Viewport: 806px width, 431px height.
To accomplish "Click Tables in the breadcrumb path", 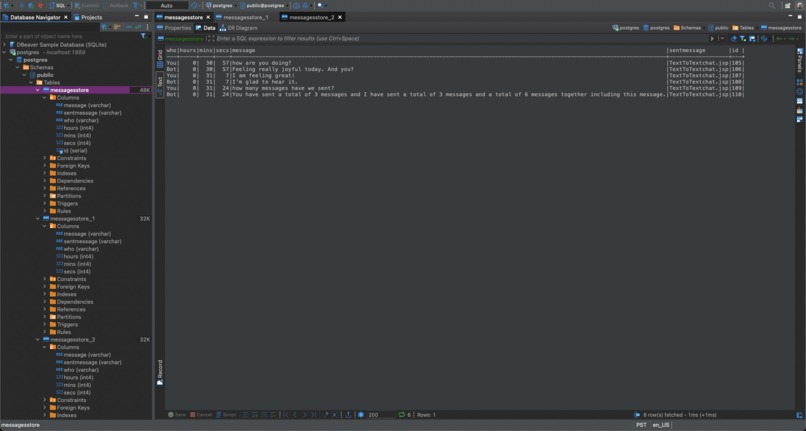I will pyautogui.click(x=743, y=28).
